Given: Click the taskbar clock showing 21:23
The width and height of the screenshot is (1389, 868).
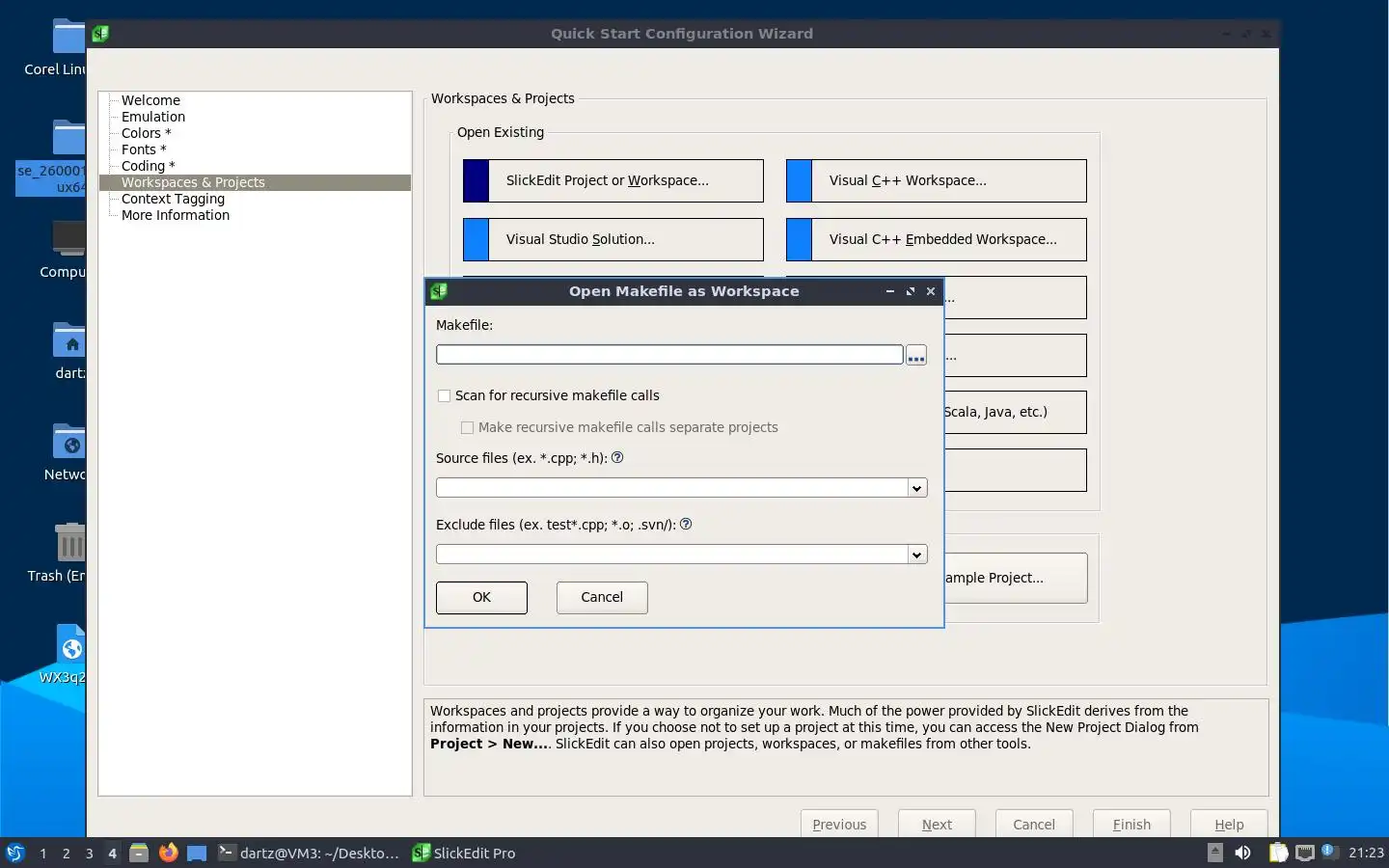Looking at the screenshot, I should pos(1366,853).
